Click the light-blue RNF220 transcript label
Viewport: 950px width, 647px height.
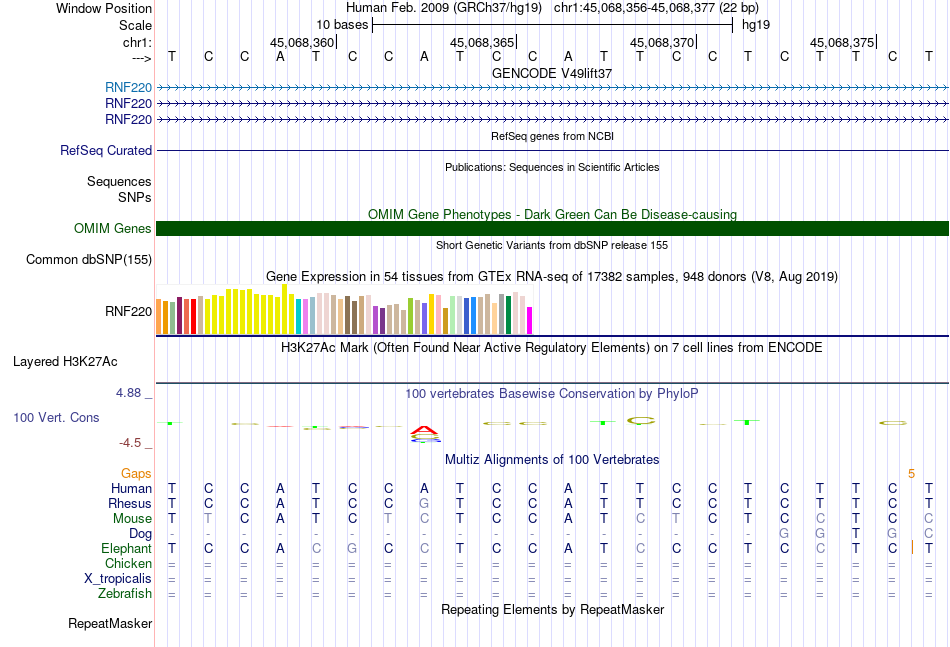click(x=128, y=87)
